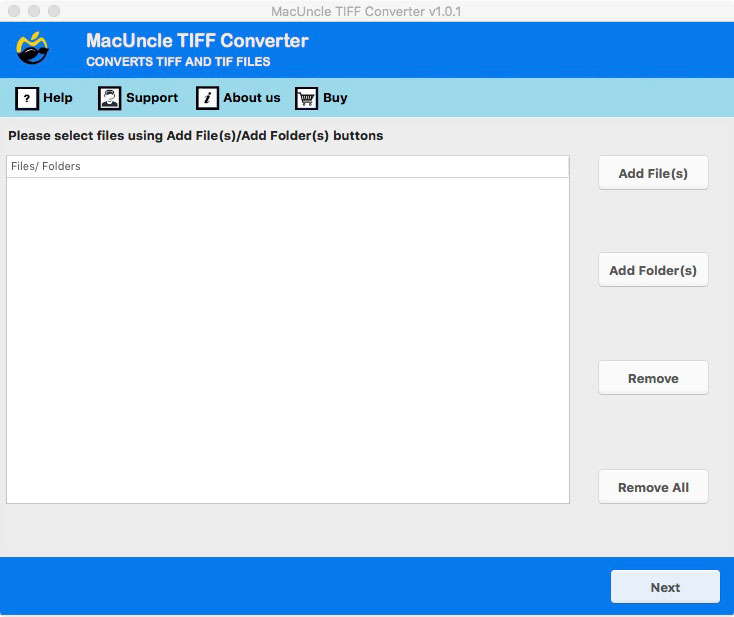Click the MacUncle TIFF Converter header title
Viewport: 734px width, 617px height.
pyautogui.click(x=197, y=41)
